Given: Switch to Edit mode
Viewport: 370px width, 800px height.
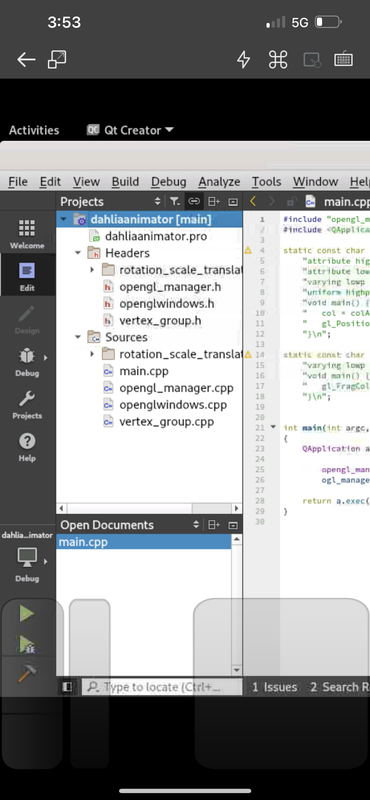Looking at the screenshot, I should (27, 276).
